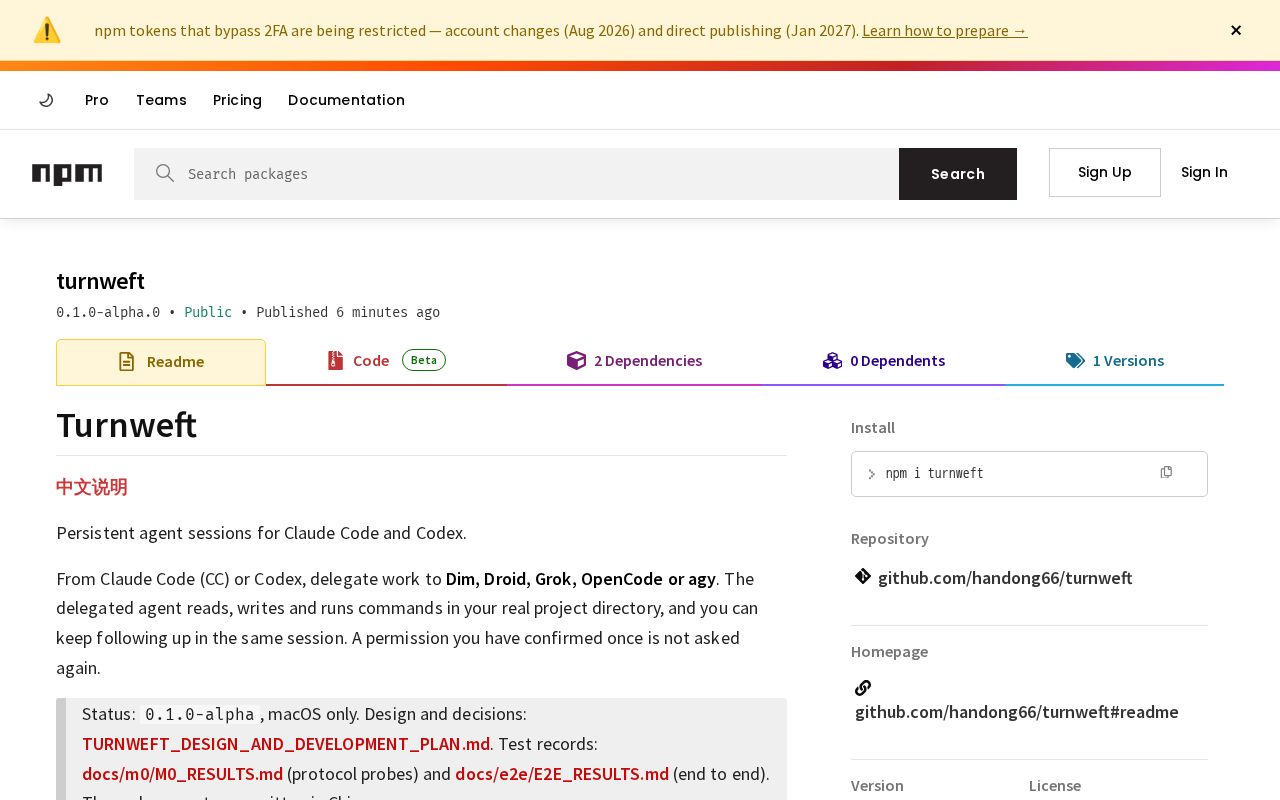The width and height of the screenshot is (1280, 800).
Task: Click Sign In link
Action: (1204, 172)
